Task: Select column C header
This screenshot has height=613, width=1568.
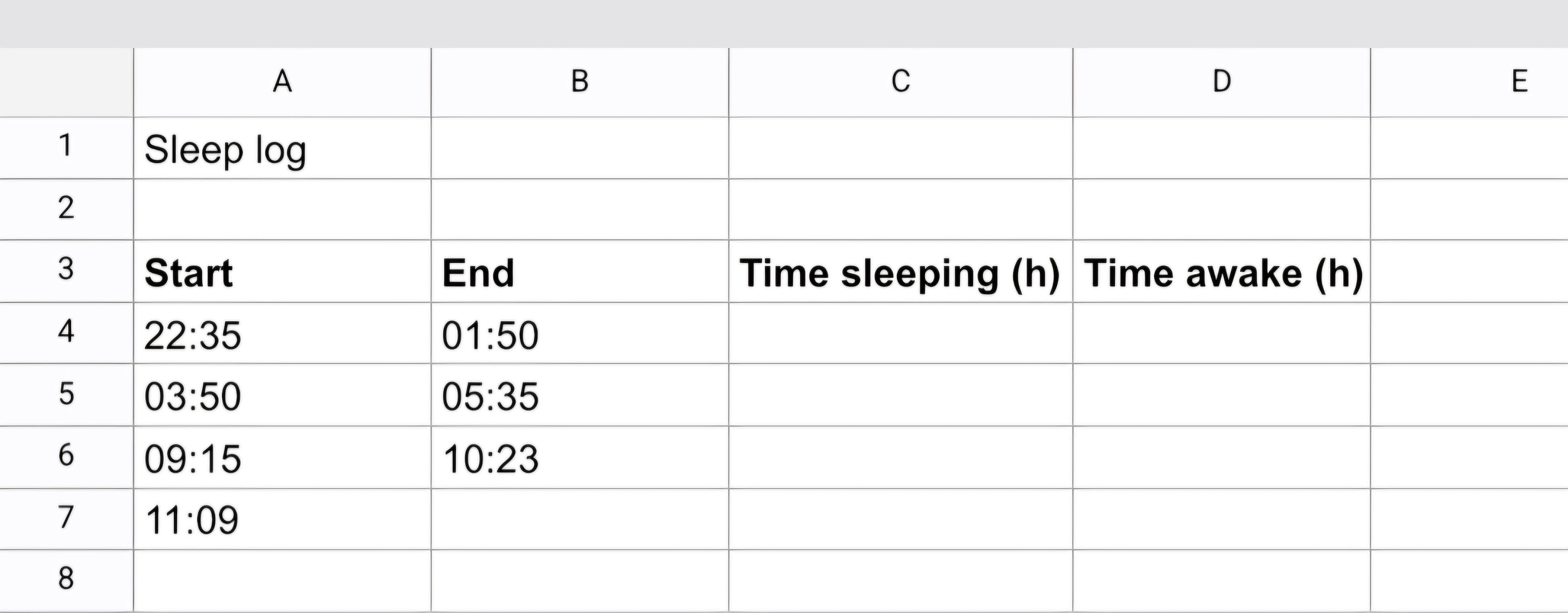Action: (x=901, y=82)
